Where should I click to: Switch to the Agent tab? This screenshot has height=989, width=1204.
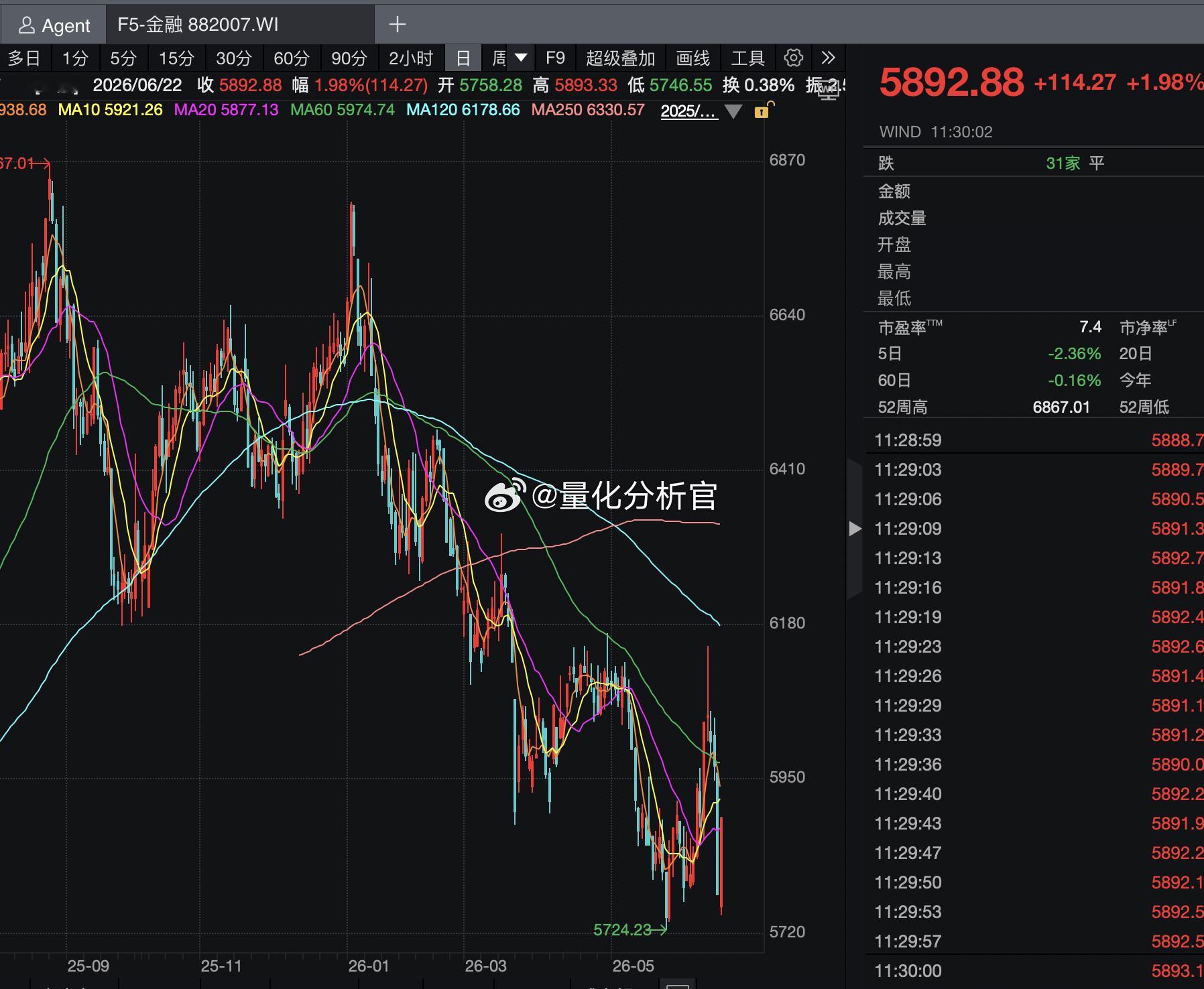coord(54,25)
